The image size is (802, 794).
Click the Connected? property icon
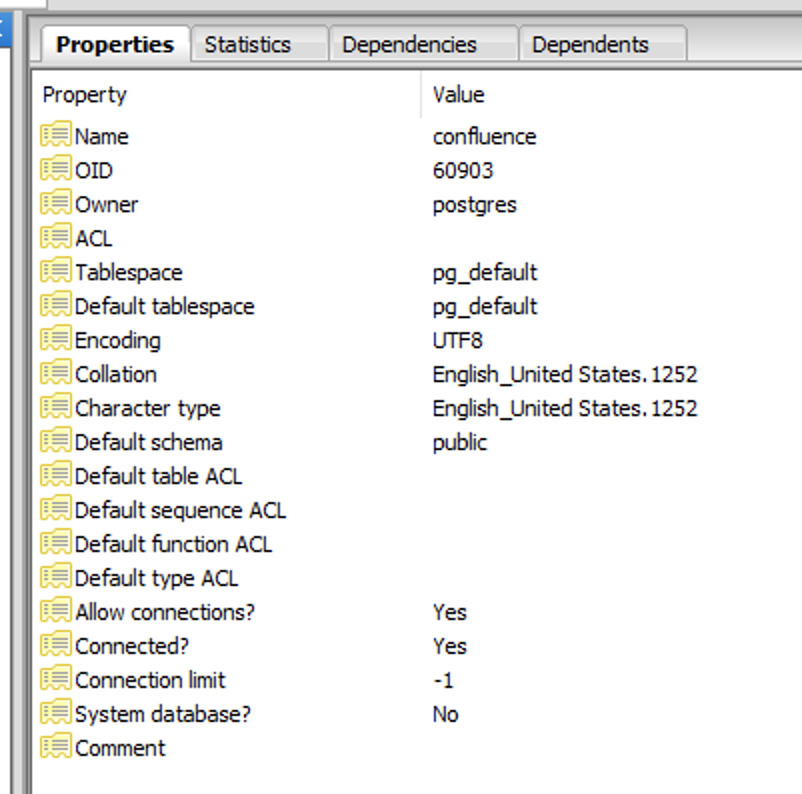(x=56, y=645)
